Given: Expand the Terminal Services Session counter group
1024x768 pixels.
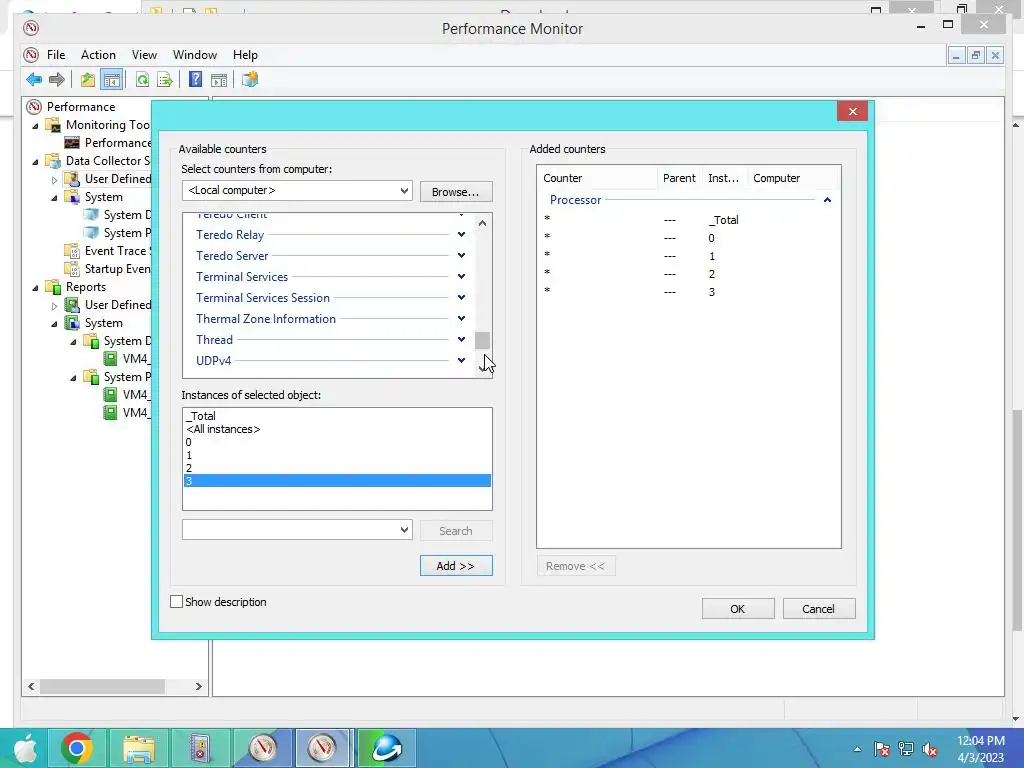Looking at the screenshot, I should [461, 297].
